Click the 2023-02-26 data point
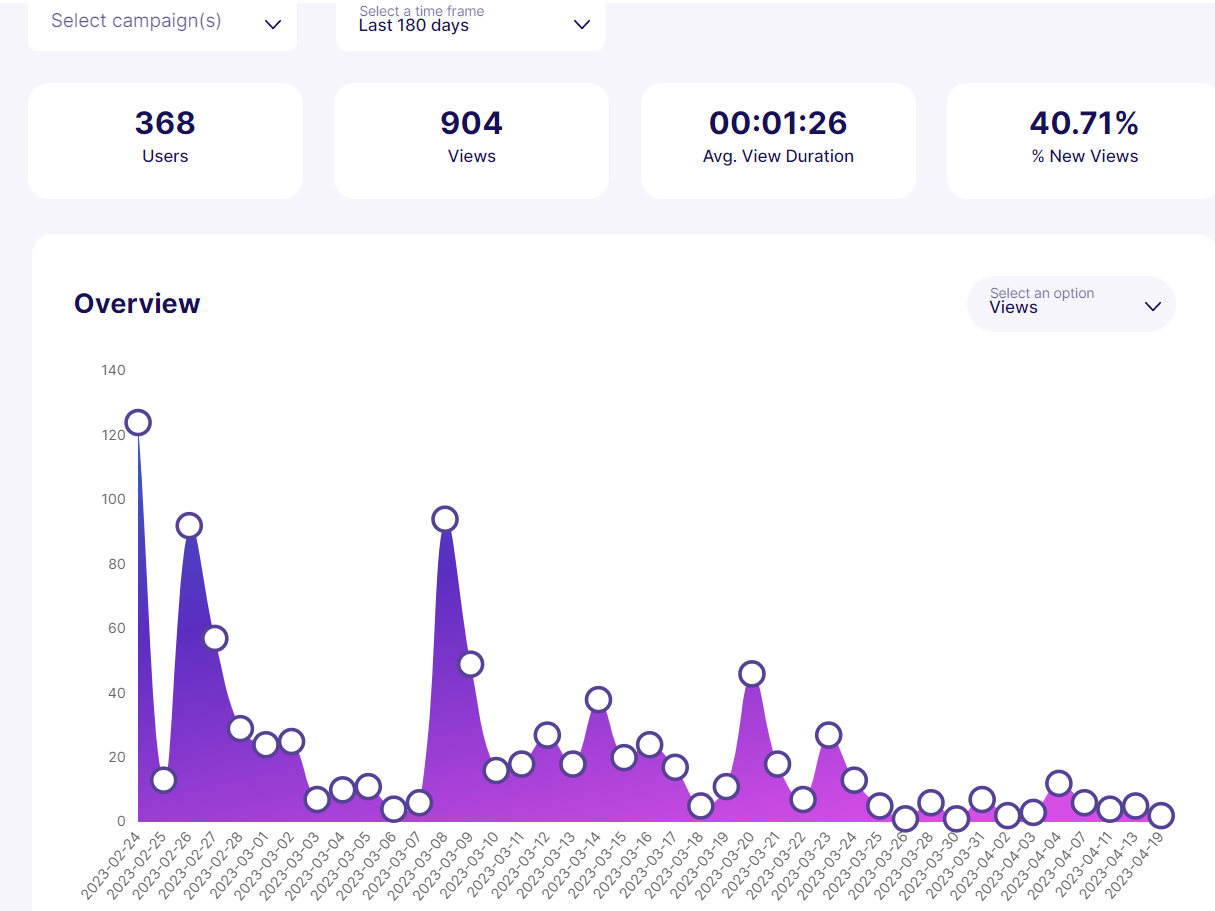Image resolution: width=1215 pixels, height=911 pixels. tap(189, 525)
